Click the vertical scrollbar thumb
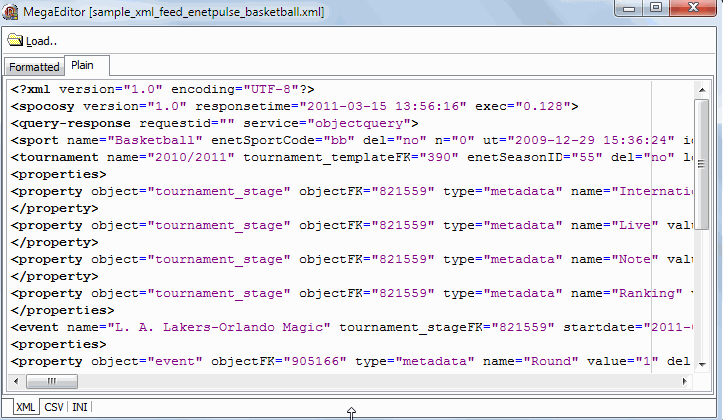Viewport: 723px width, 420px height. 702,164
